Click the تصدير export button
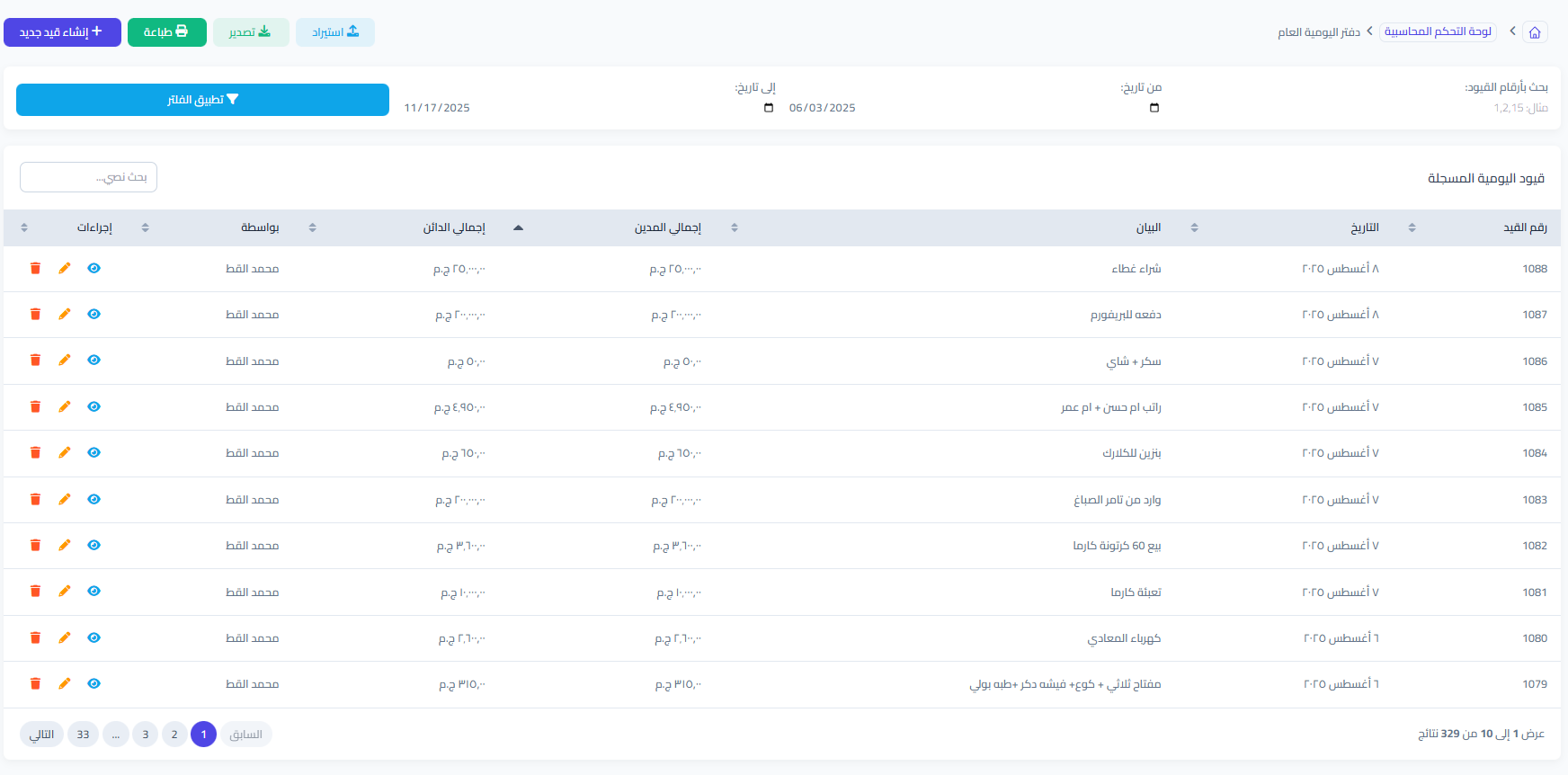Viewport: 1568px width, 775px height. click(250, 32)
